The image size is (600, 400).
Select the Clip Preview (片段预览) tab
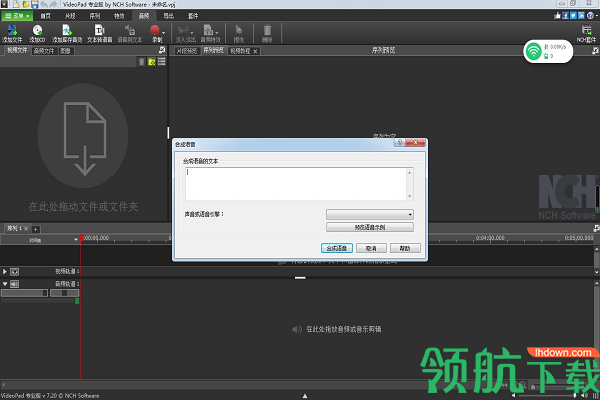click(x=187, y=51)
